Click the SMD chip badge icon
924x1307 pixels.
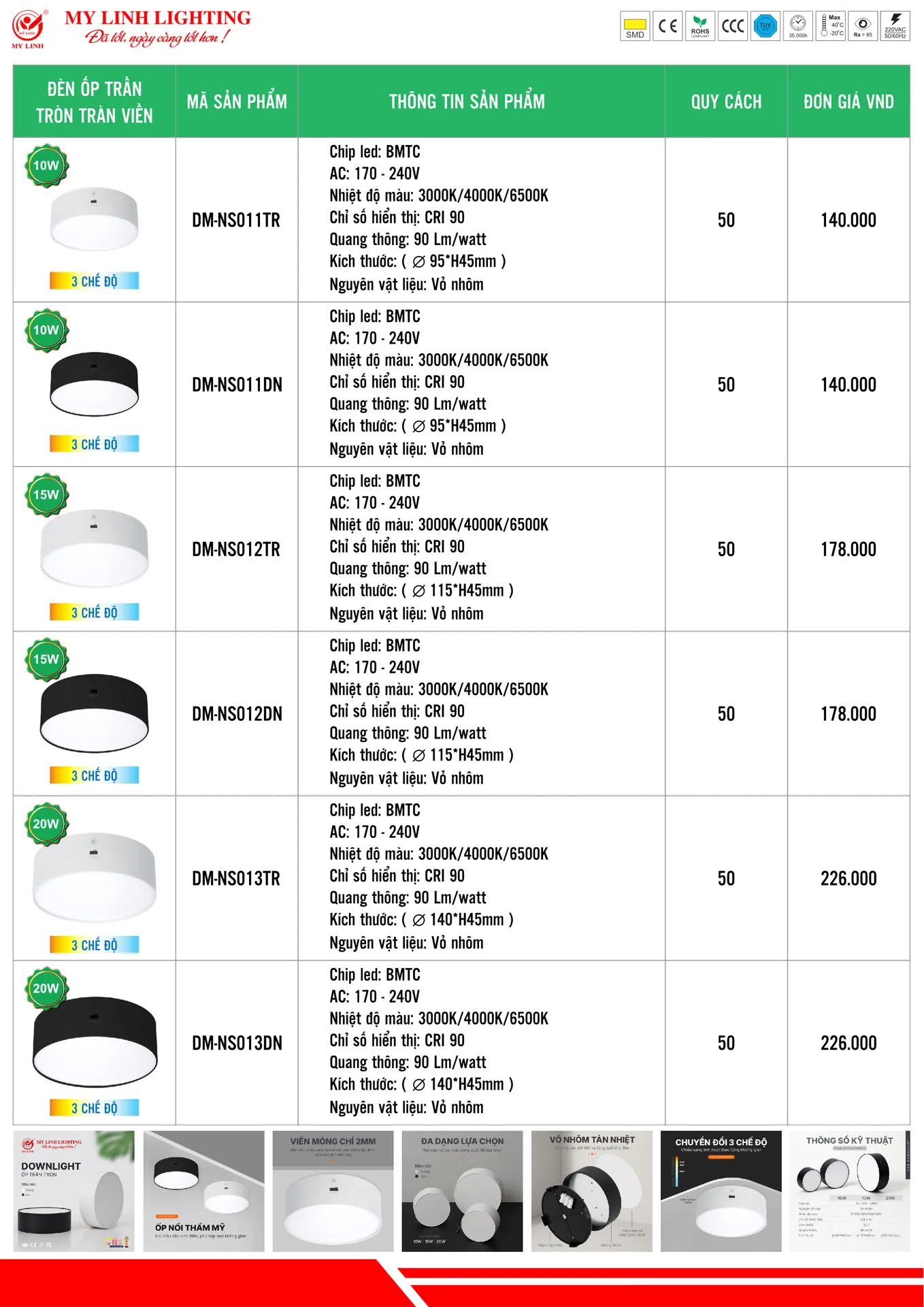pos(635,27)
